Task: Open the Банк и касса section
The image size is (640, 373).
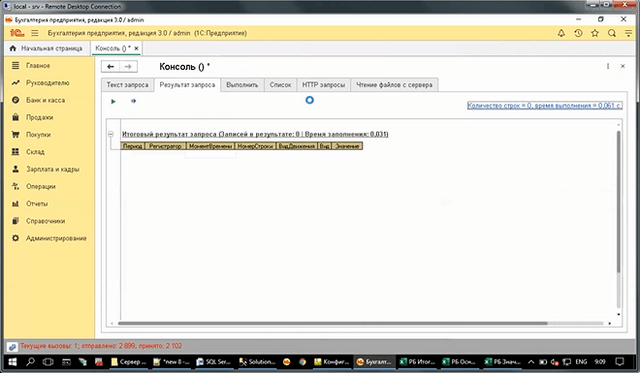Action: (x=45, y=100)
